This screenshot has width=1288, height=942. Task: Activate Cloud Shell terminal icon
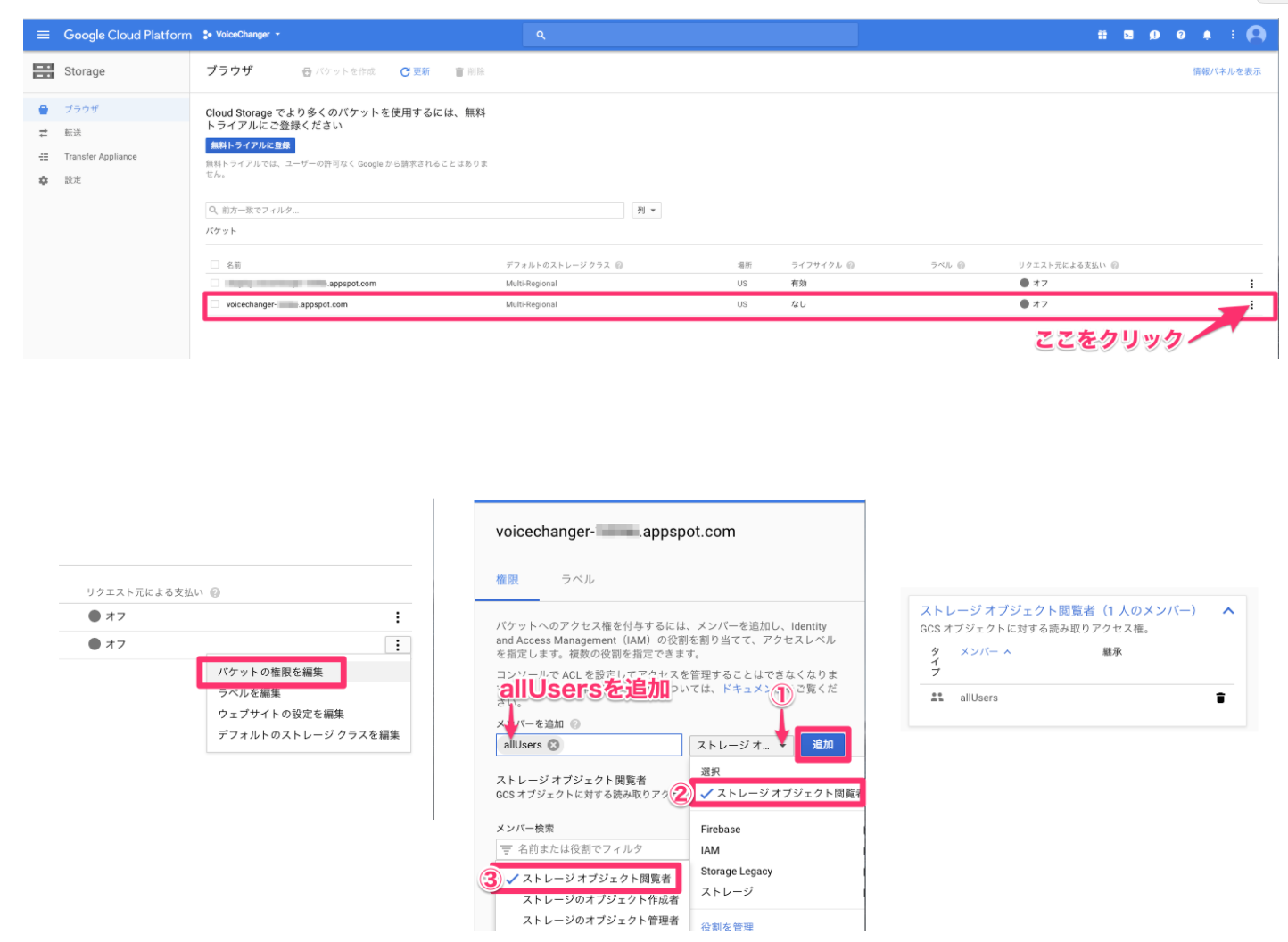pos(1128,35)
